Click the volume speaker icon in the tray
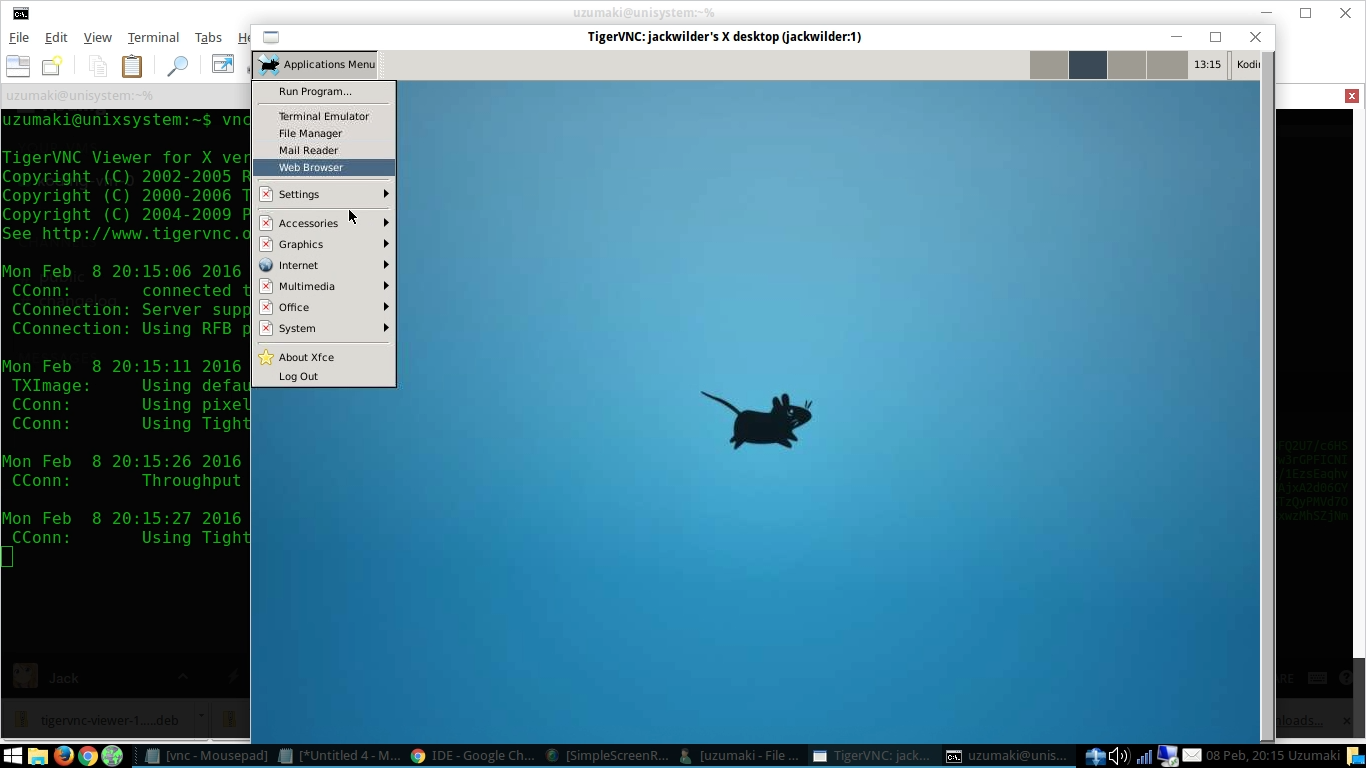This screenshot has width=1366, height=768. point(1116,756)
